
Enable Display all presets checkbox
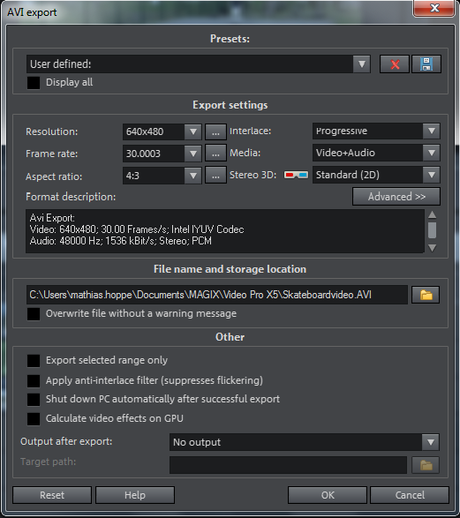tap(33, 83)
